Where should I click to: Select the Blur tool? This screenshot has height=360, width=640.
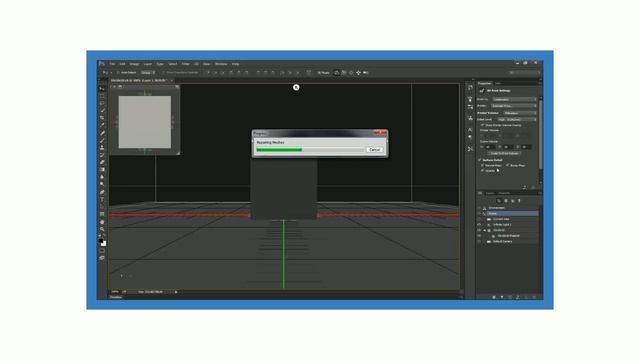click(102, 177)
